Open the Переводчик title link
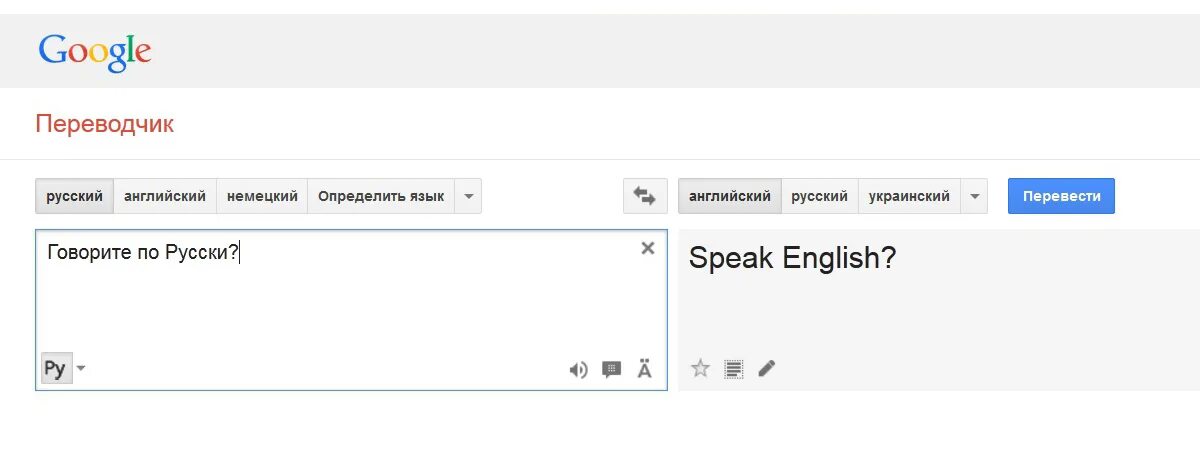The width and height of the screenshot is (1200, 450). pos(104,124)
